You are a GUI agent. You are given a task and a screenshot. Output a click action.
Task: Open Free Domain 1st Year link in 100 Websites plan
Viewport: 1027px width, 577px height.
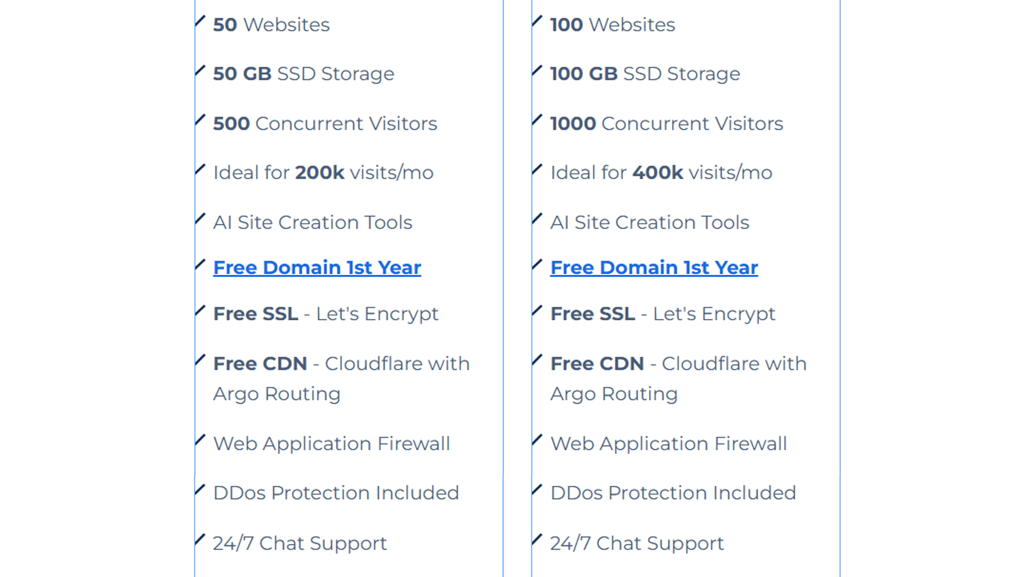pos(654,268)
